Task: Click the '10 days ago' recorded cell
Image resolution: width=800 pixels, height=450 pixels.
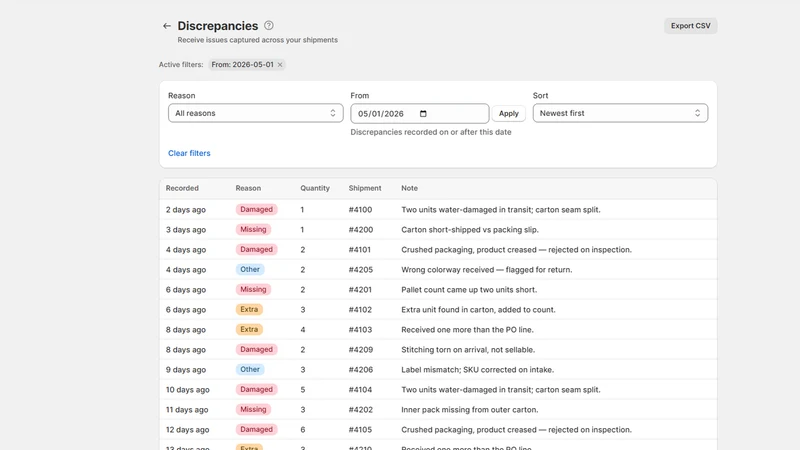Action: click(x=188, y=390)
